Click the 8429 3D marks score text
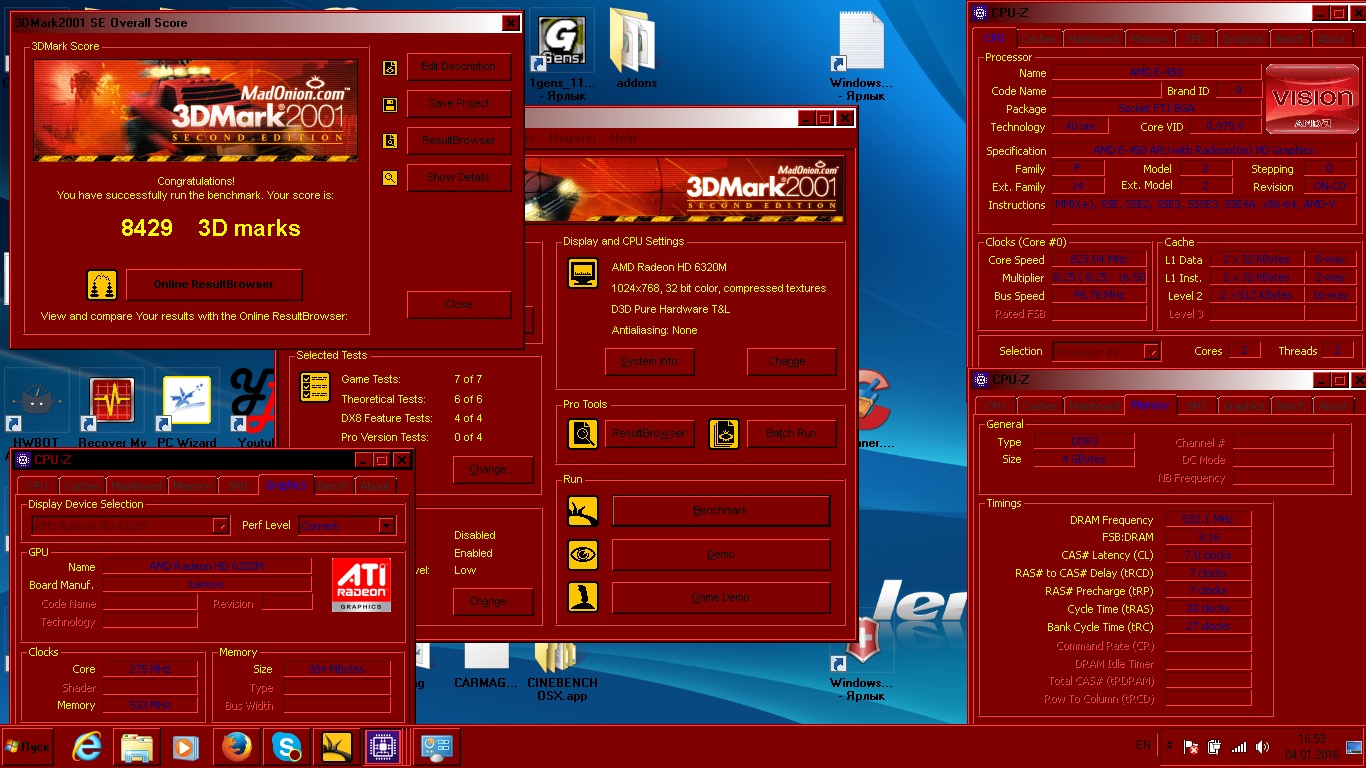This screenshot has width=1366, height=768. pos(211,228)
